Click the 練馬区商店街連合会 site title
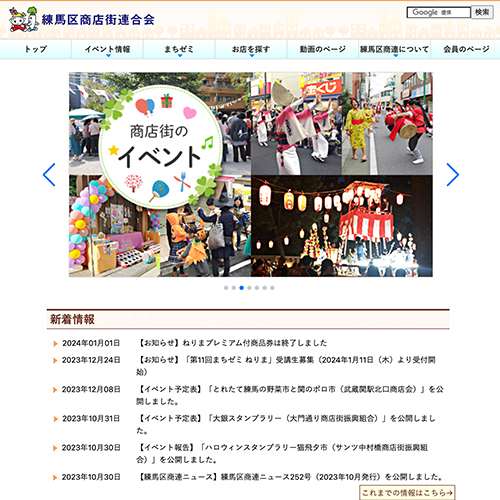Image resolution: width=500 pixels, height=500 pixels. pyautogui.click(x=98, y=20)
